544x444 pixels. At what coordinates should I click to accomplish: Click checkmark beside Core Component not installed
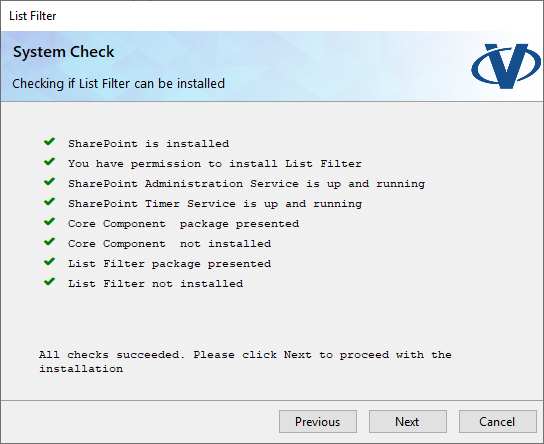click(x=49, y=241)
